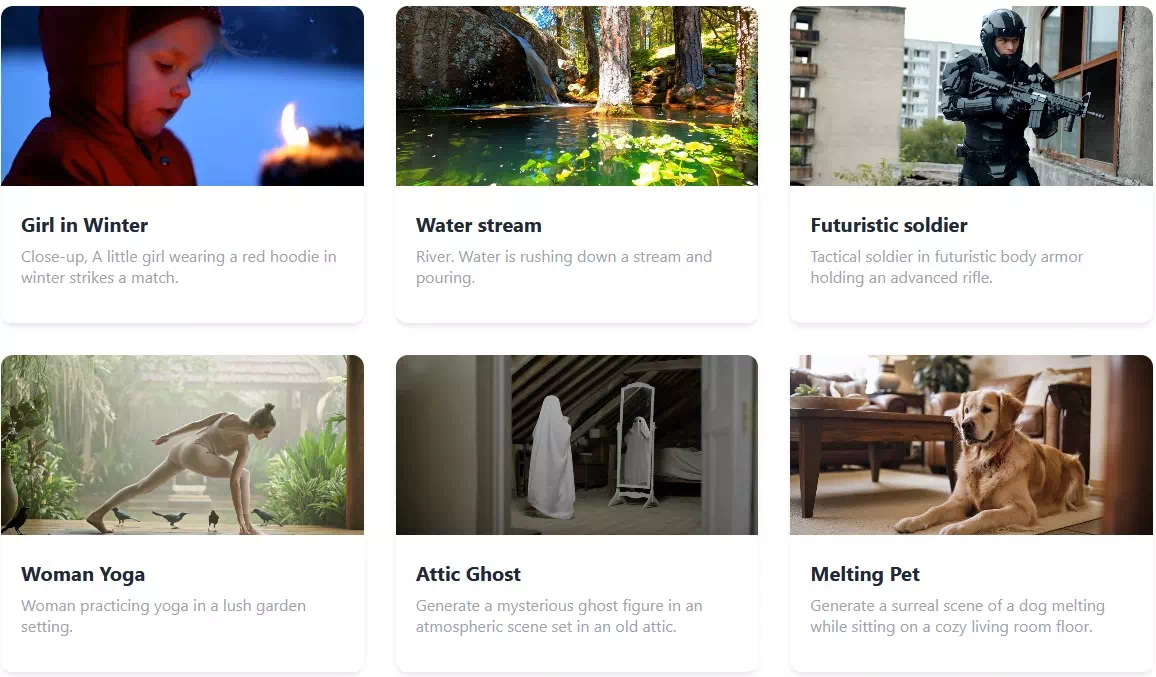Select the Attic Ghost mirror scene image

(x=577, y=445)
